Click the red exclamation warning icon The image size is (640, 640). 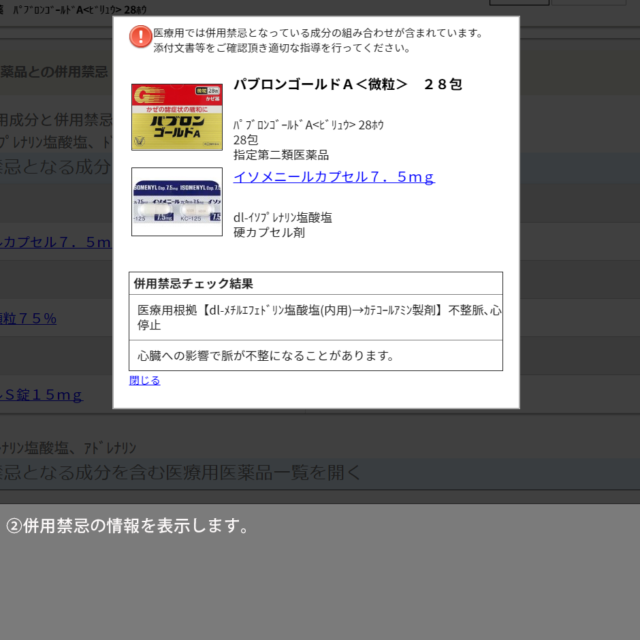[x=141, y=37]
